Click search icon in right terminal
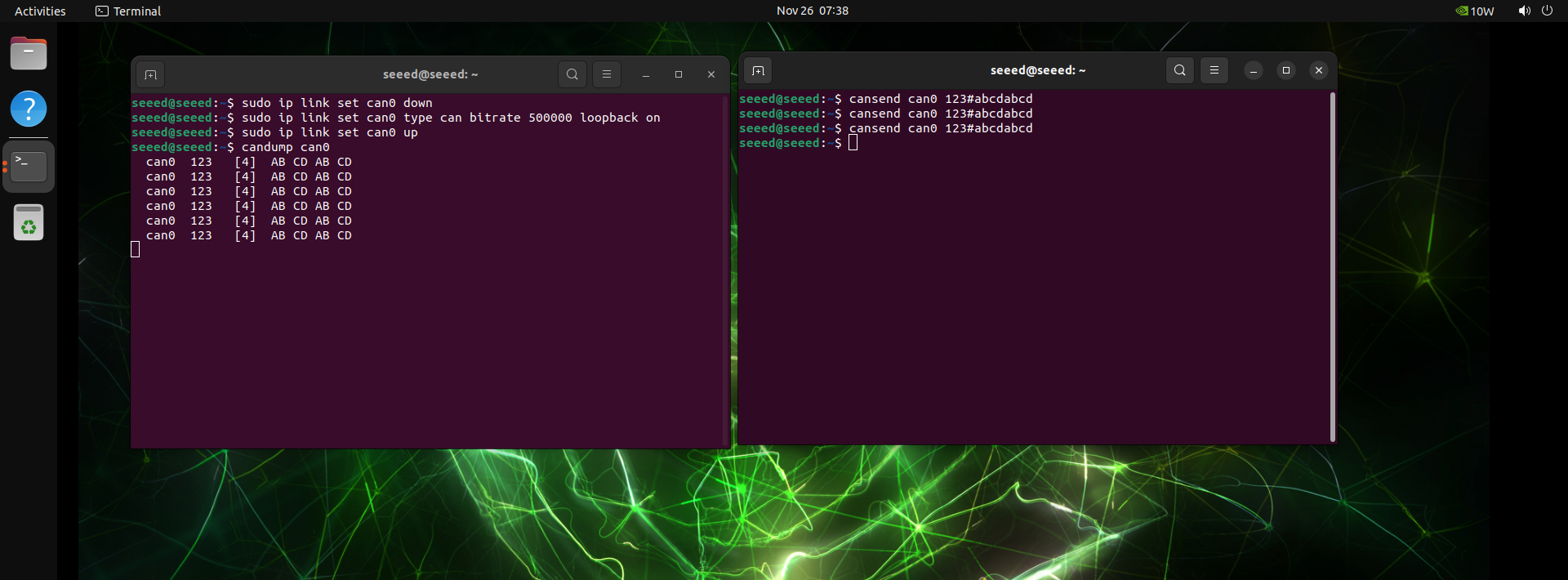The image size is (1568, 580). [1180, 70]
